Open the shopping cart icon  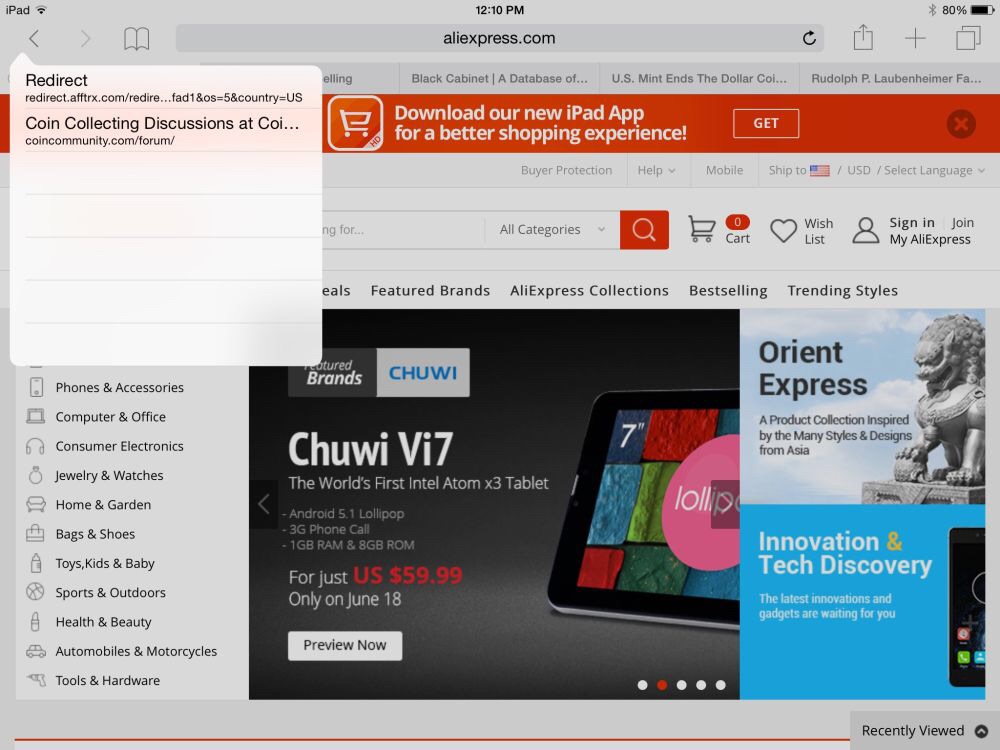coord(701,229)
